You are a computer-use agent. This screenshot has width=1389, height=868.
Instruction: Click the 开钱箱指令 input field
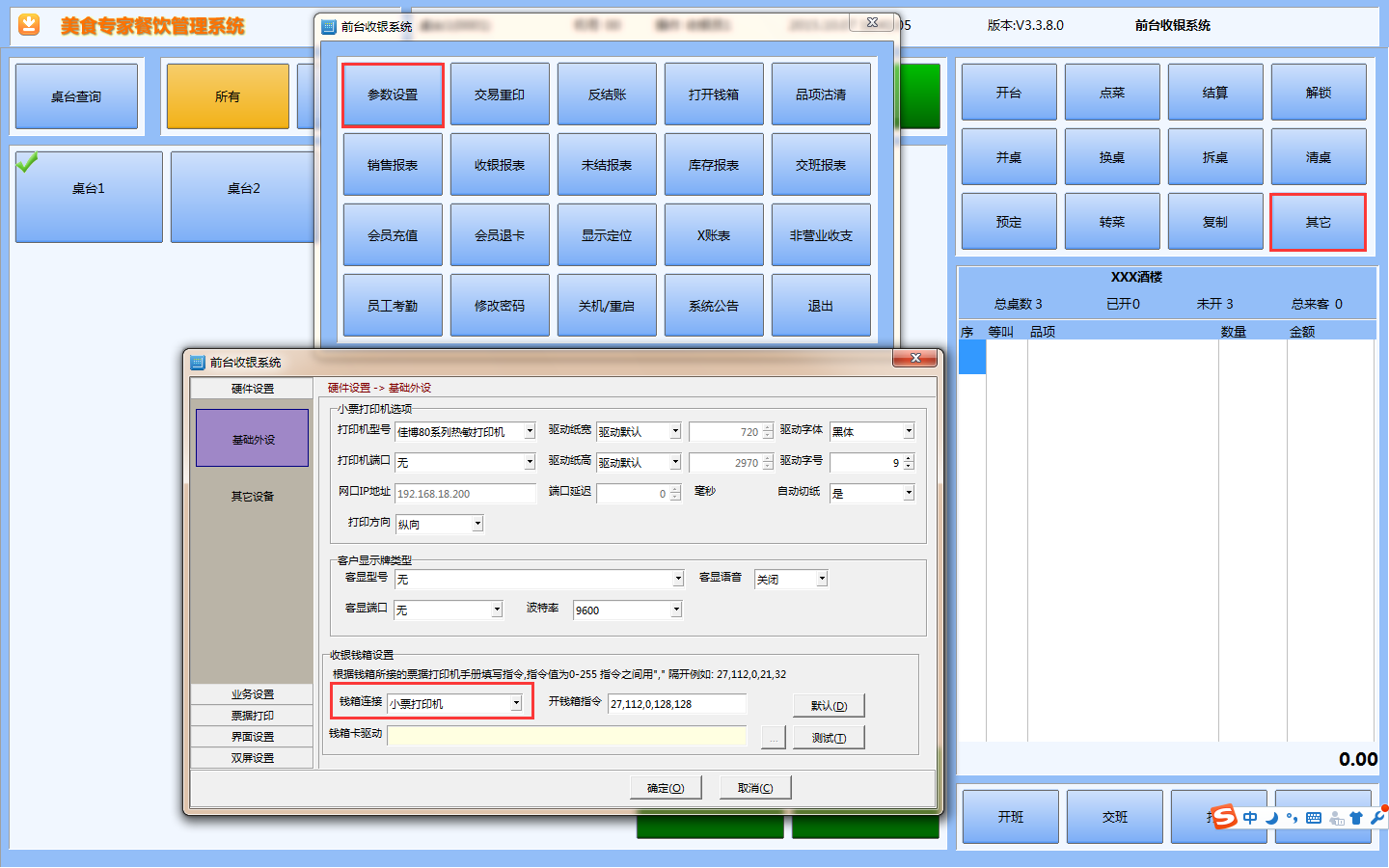click(x=676, y=704)
